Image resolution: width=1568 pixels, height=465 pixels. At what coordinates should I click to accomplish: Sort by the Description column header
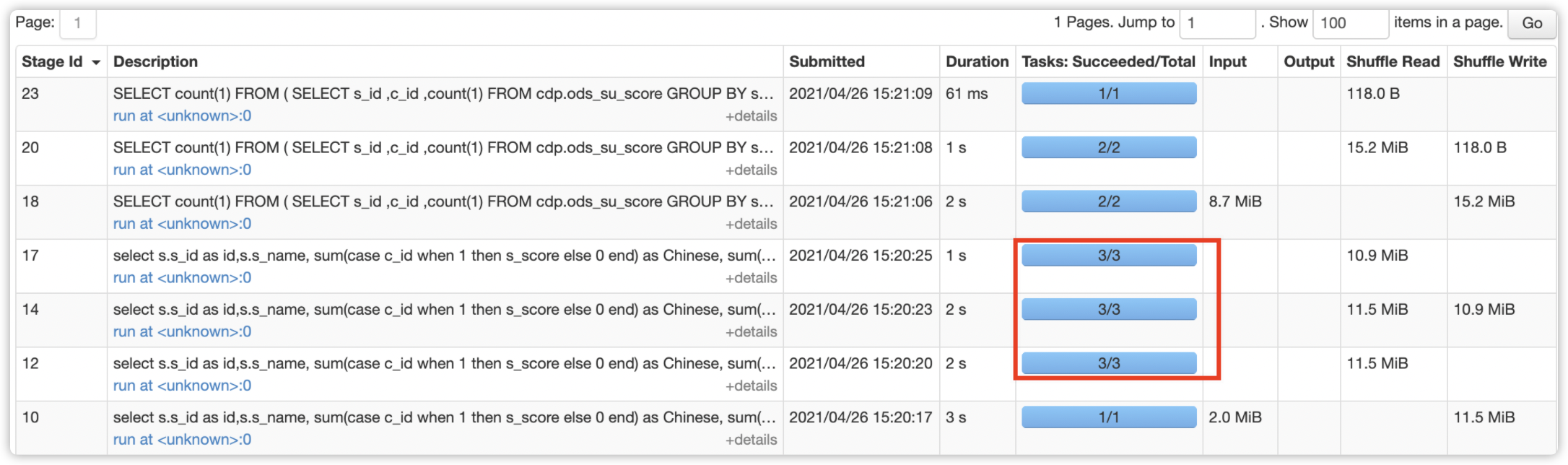tap(155, 62)
